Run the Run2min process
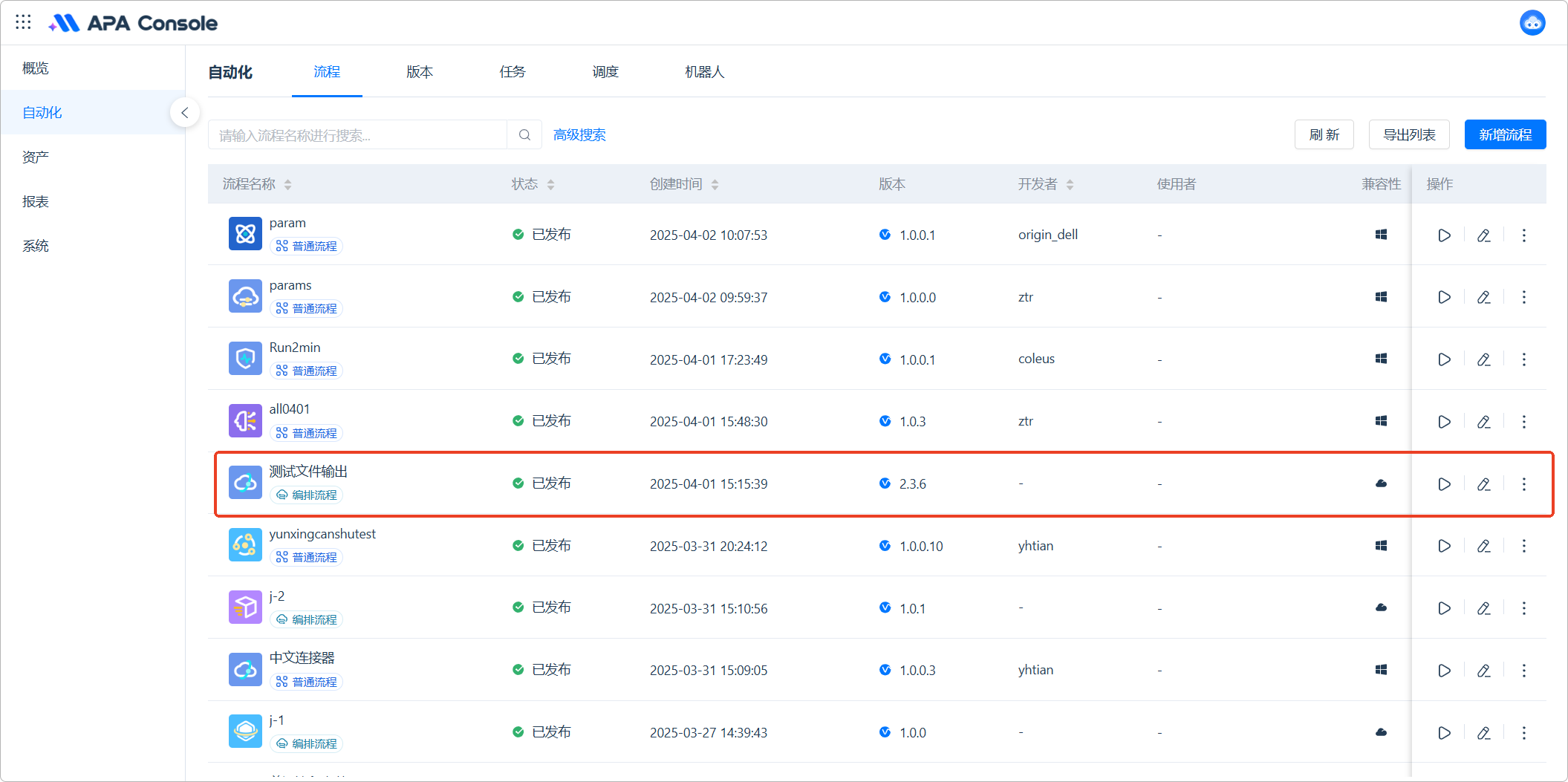The width and height of the screenshot is (1568, 782). 1444,359
